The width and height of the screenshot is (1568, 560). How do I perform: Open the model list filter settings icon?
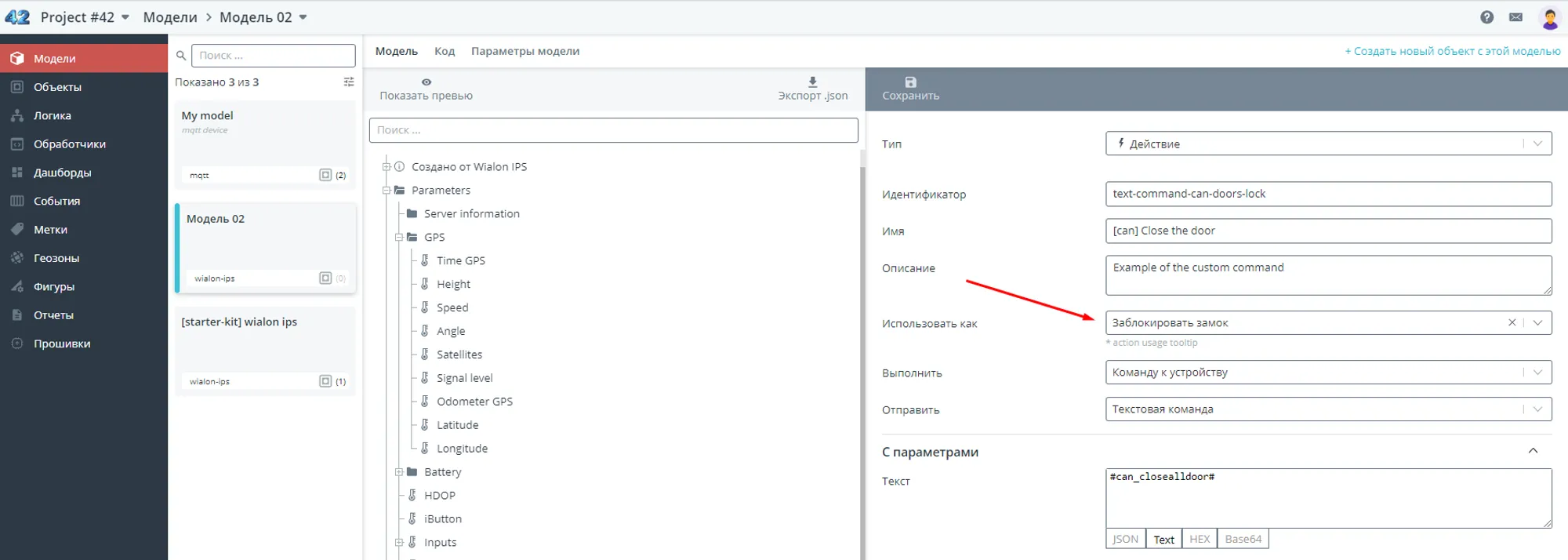pyautogui.click(x=349, y=82)
